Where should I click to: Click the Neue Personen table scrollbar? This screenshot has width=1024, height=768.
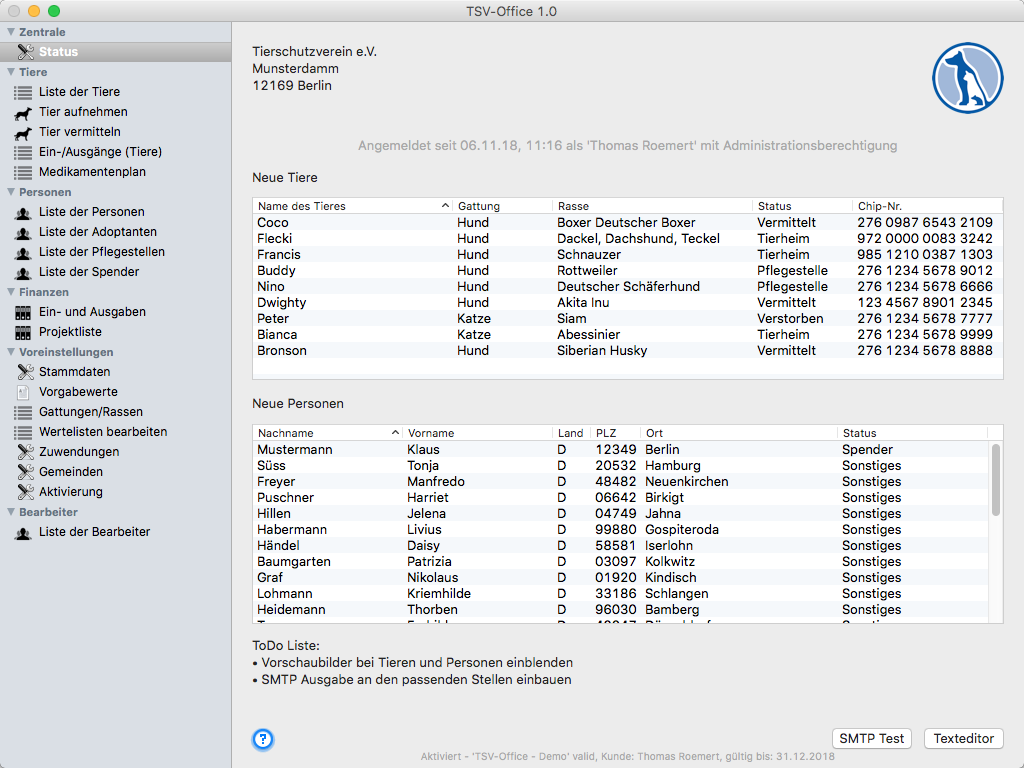tap(995, 480)
